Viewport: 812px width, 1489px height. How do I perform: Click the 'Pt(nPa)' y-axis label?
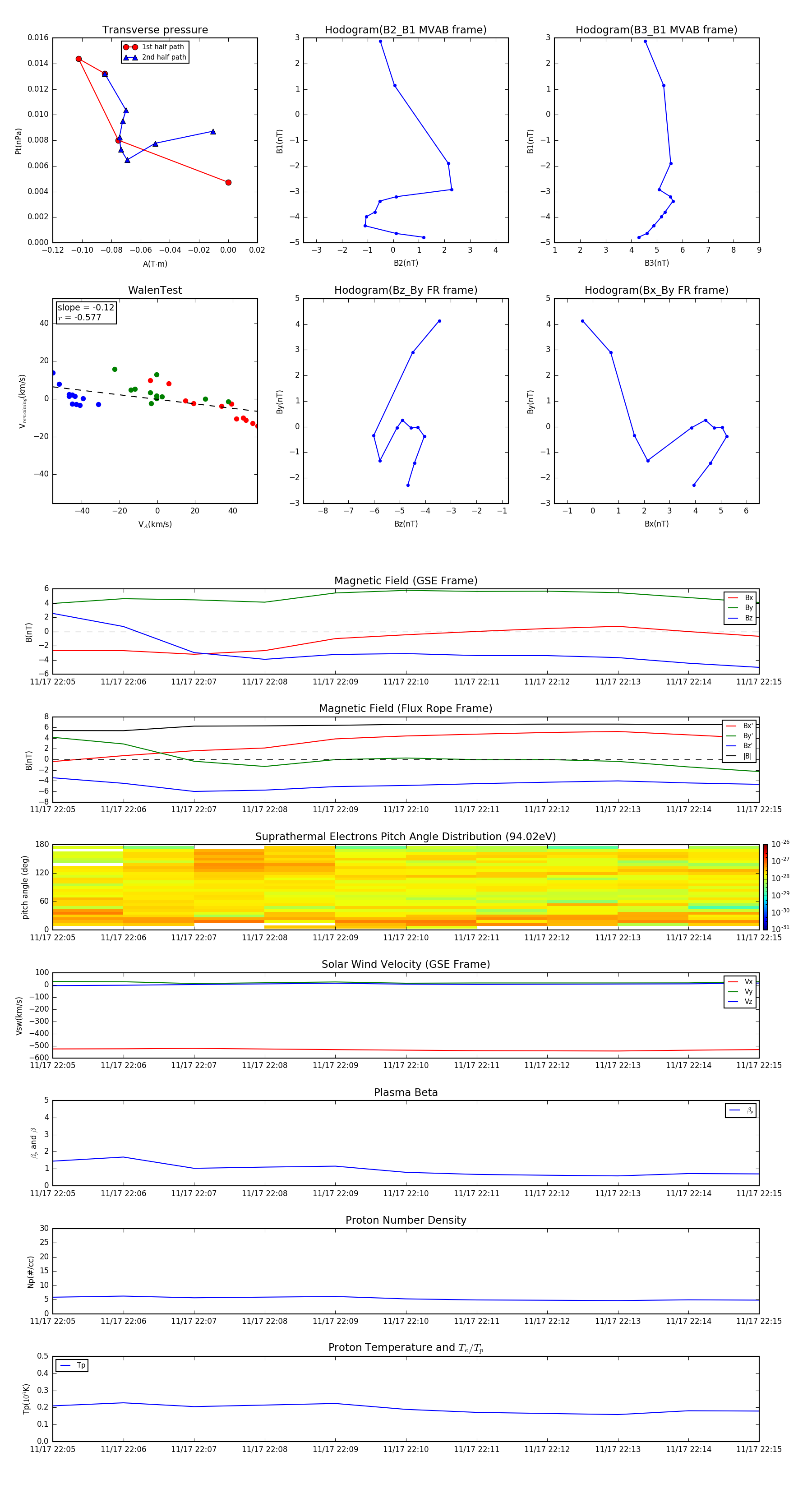point(18,140)
